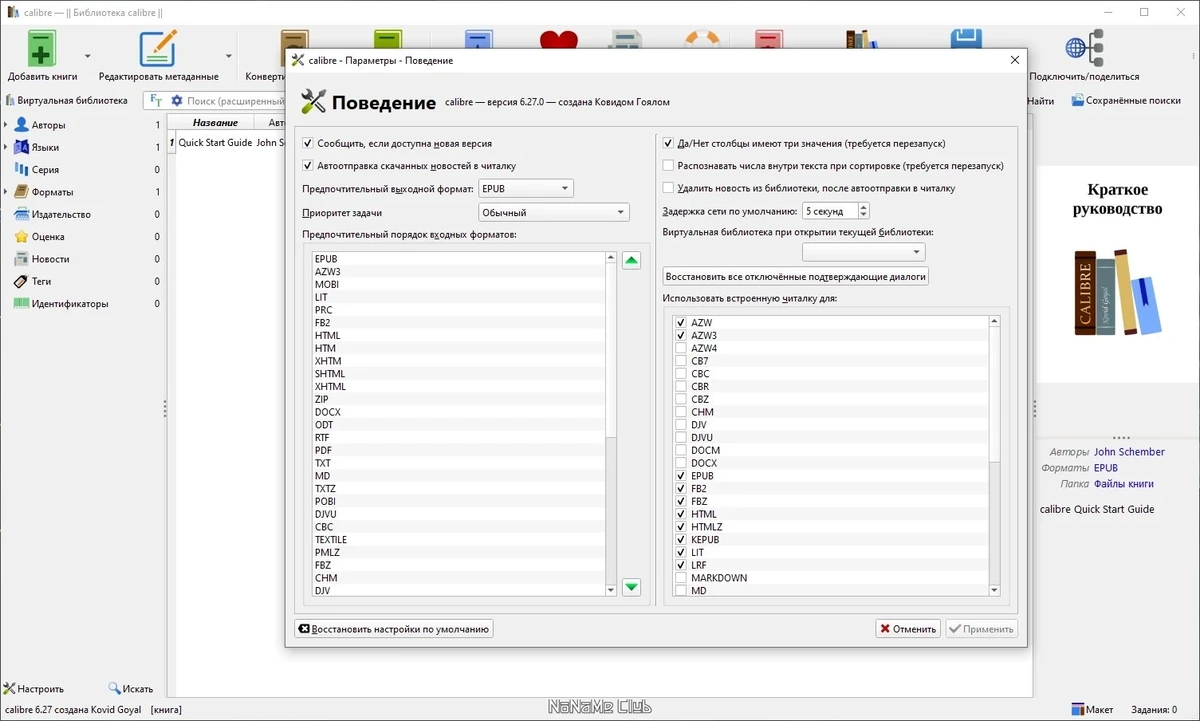Click Найти button in main window
This screenshot has width=1200, height=721.
[1040, 101]
